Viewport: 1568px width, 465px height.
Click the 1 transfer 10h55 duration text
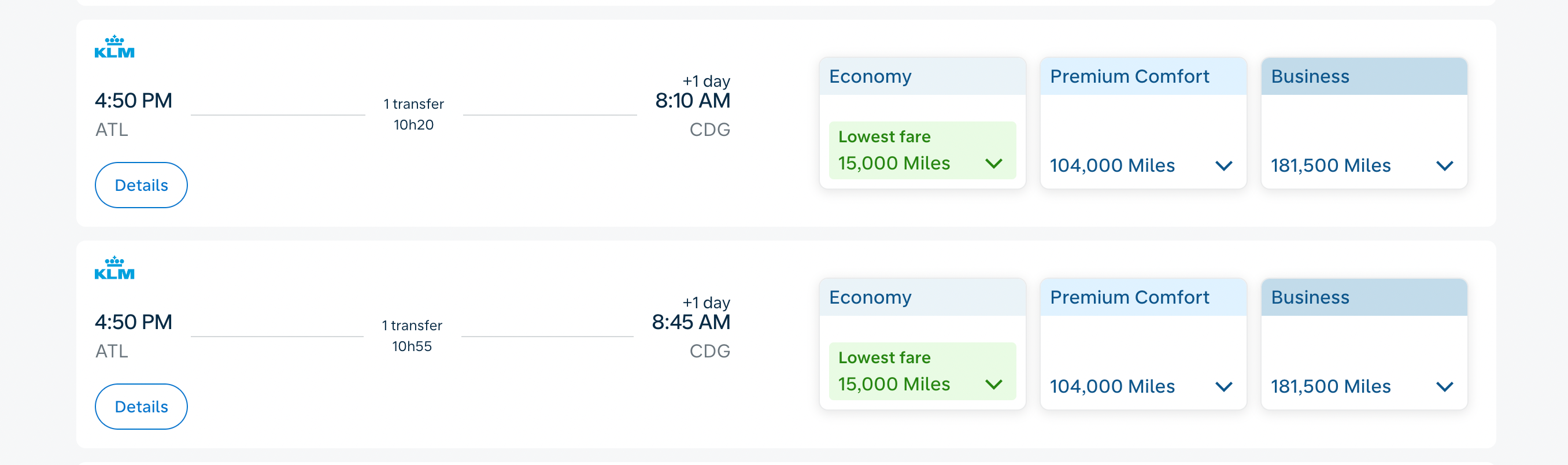412,336
